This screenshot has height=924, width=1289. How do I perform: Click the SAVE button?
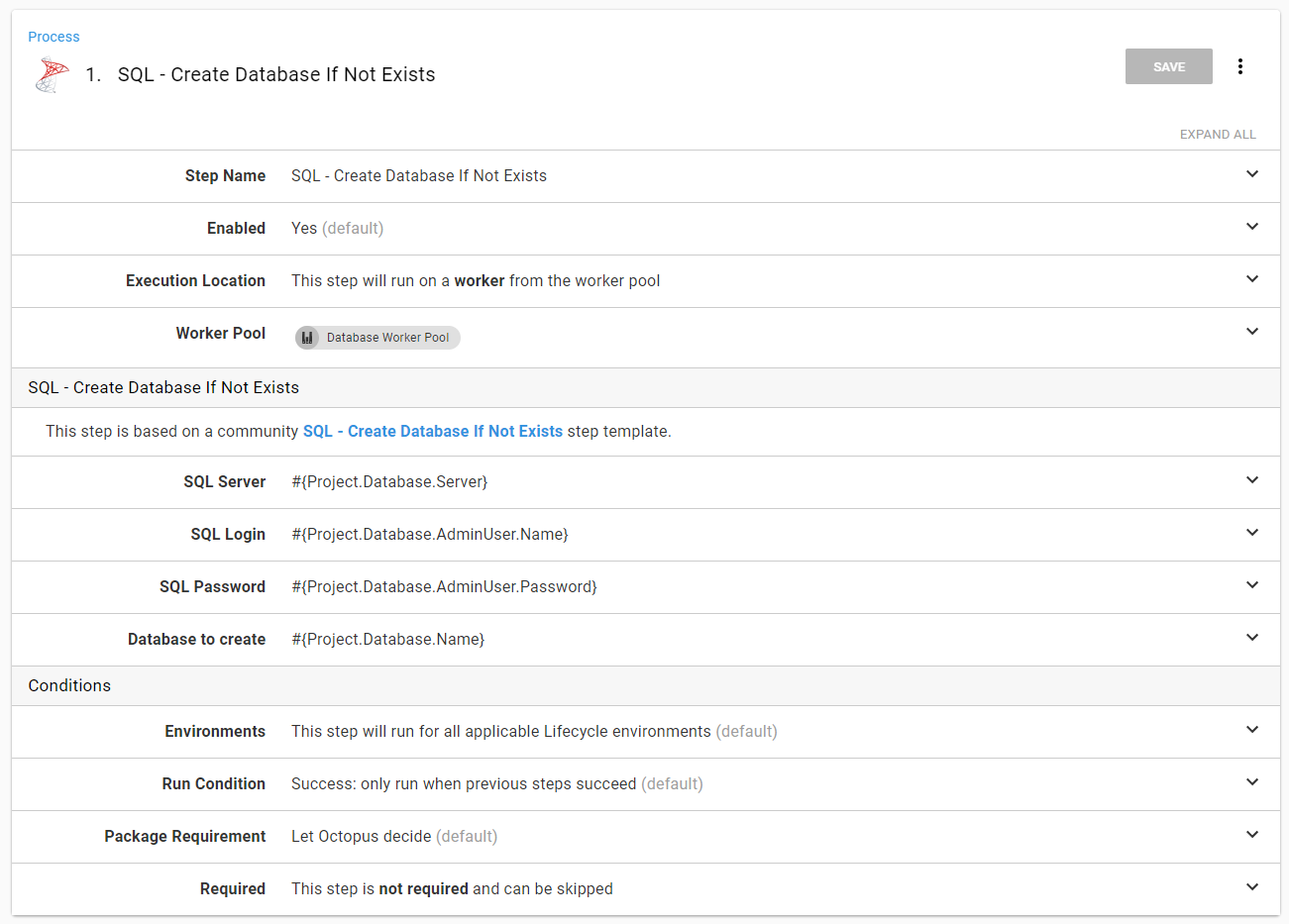point(1168,66)
